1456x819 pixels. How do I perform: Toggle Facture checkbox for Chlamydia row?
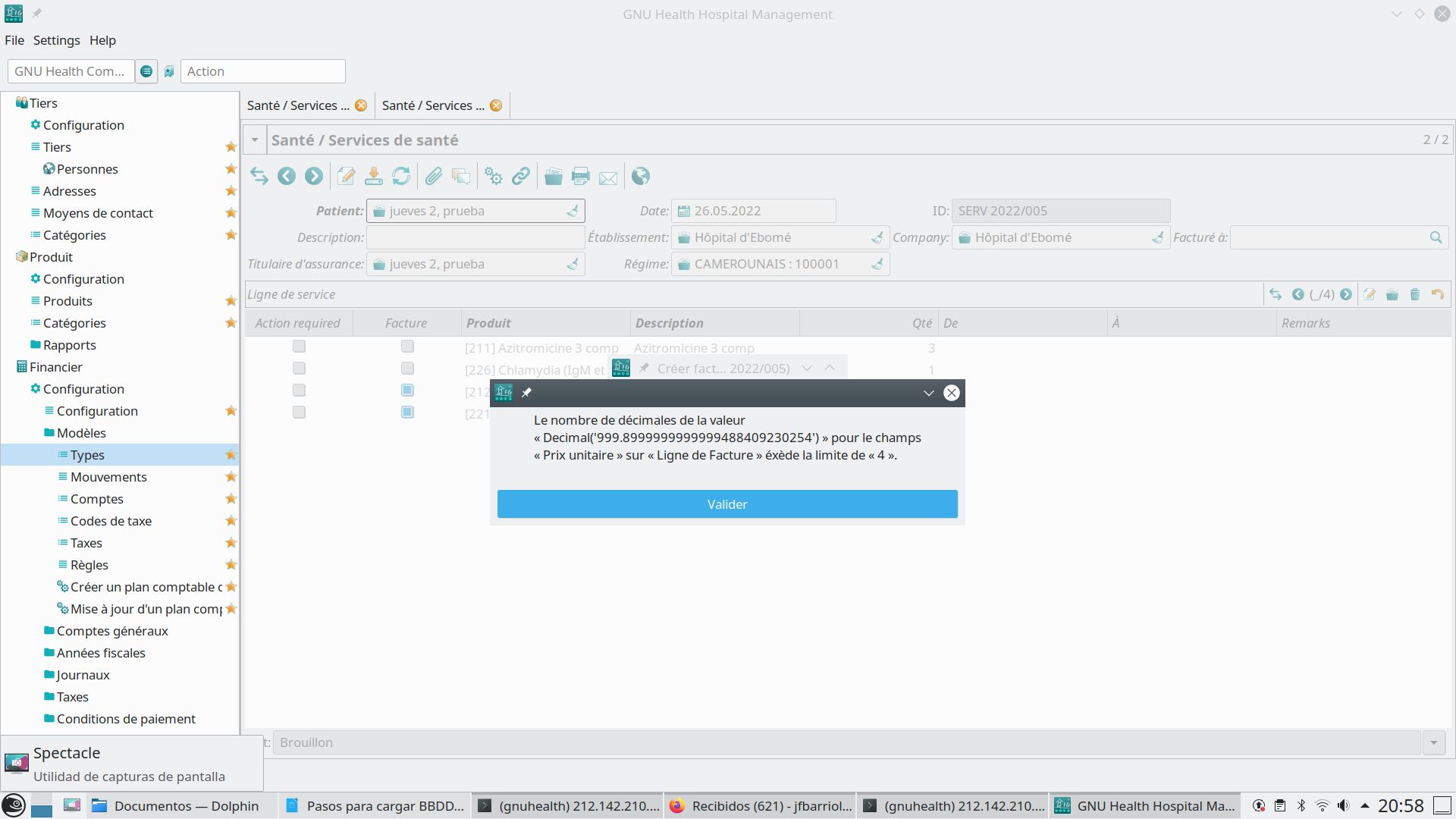tap(407, 369)
